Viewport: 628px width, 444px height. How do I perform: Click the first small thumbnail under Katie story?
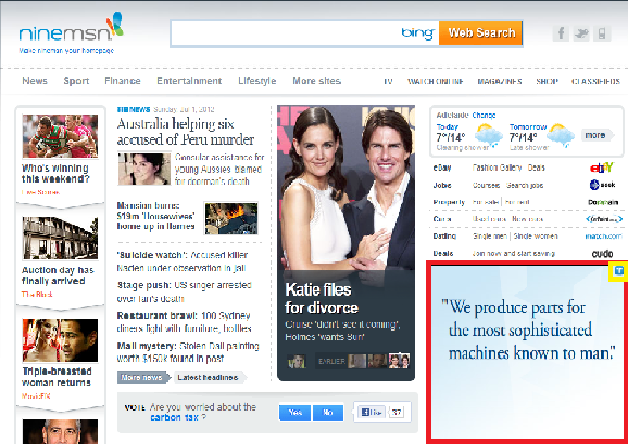pos(296,361)
